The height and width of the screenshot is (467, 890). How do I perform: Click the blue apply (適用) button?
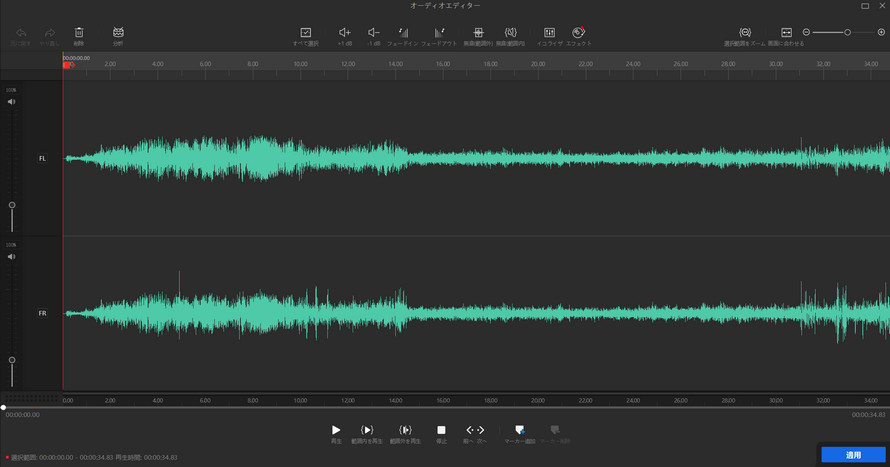click(x=853, y=455)
